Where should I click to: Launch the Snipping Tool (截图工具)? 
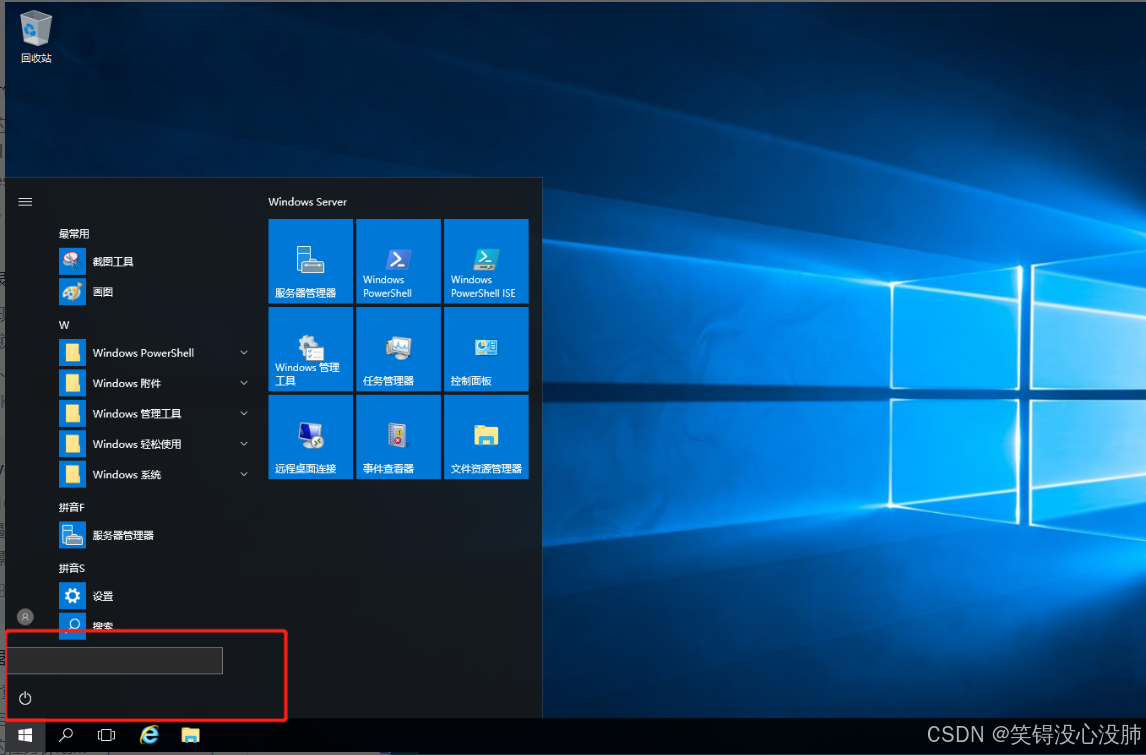click(155, 262)
